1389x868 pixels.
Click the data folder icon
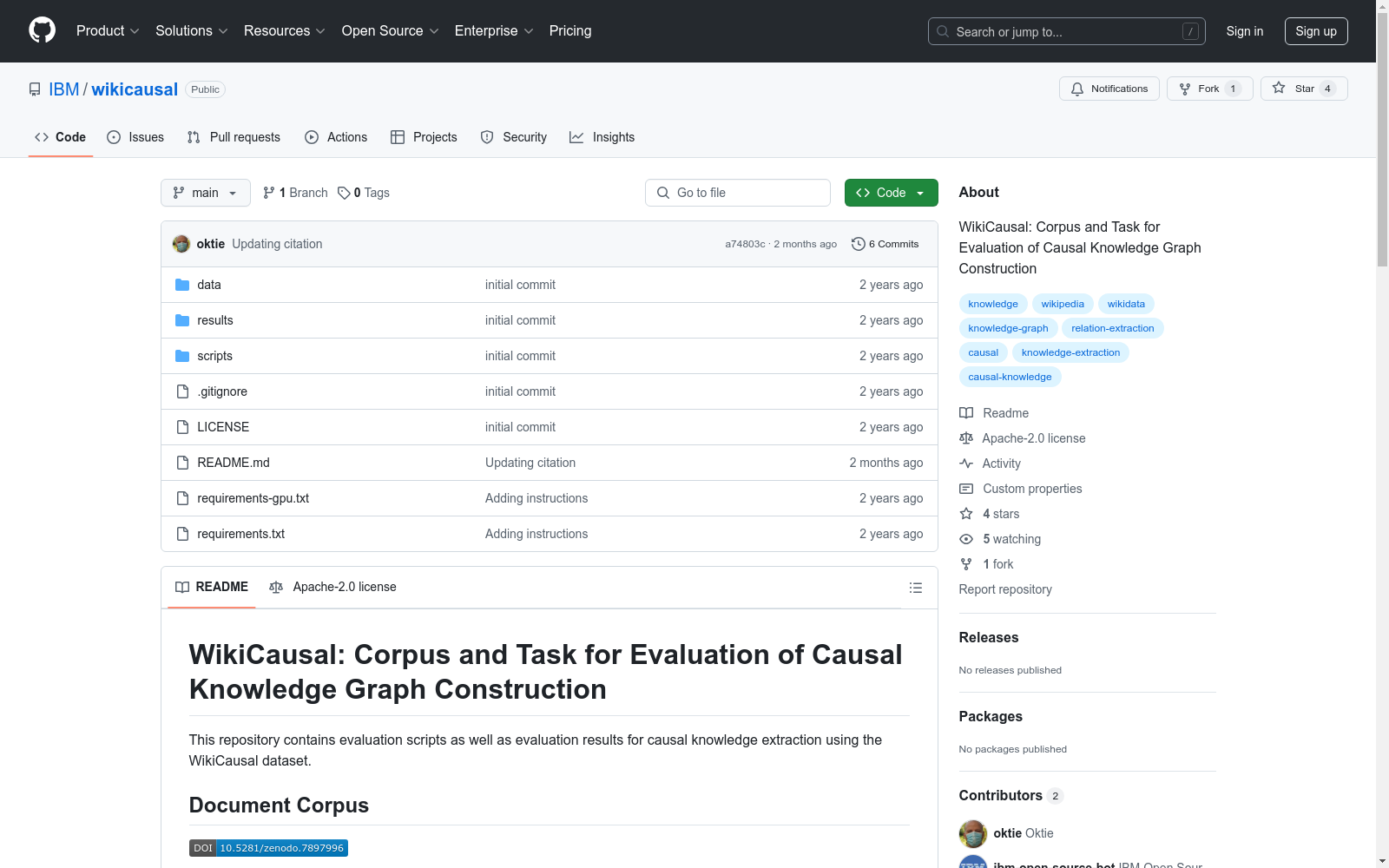click(x=182, y=285)
